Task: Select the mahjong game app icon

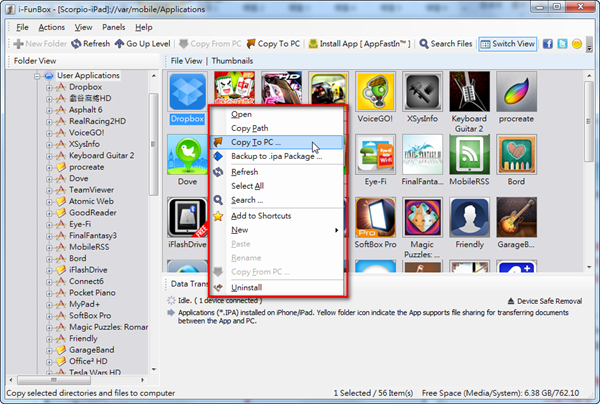Action: coord(235,88)
